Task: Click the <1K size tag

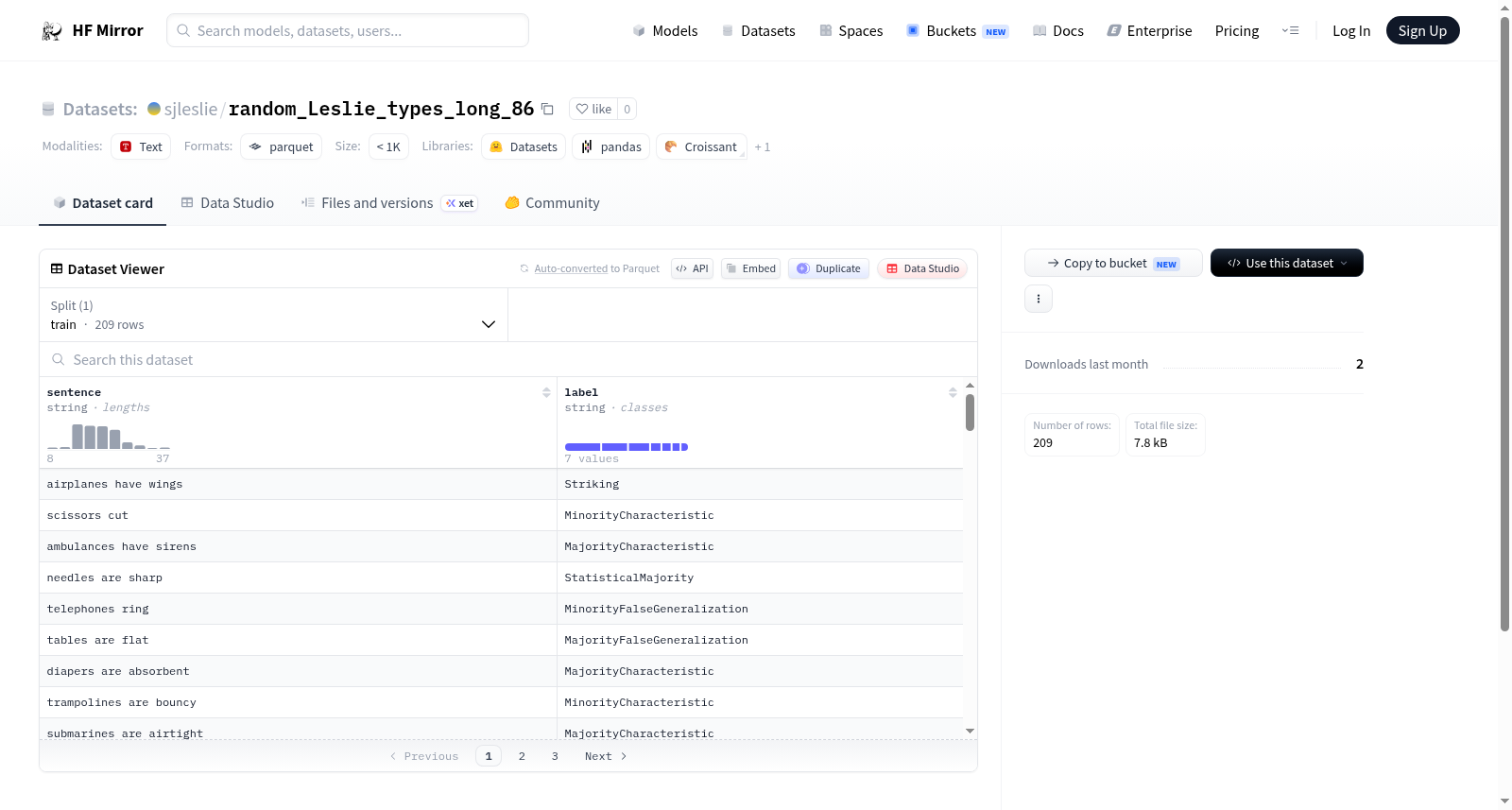Action: tap(388, 147)
